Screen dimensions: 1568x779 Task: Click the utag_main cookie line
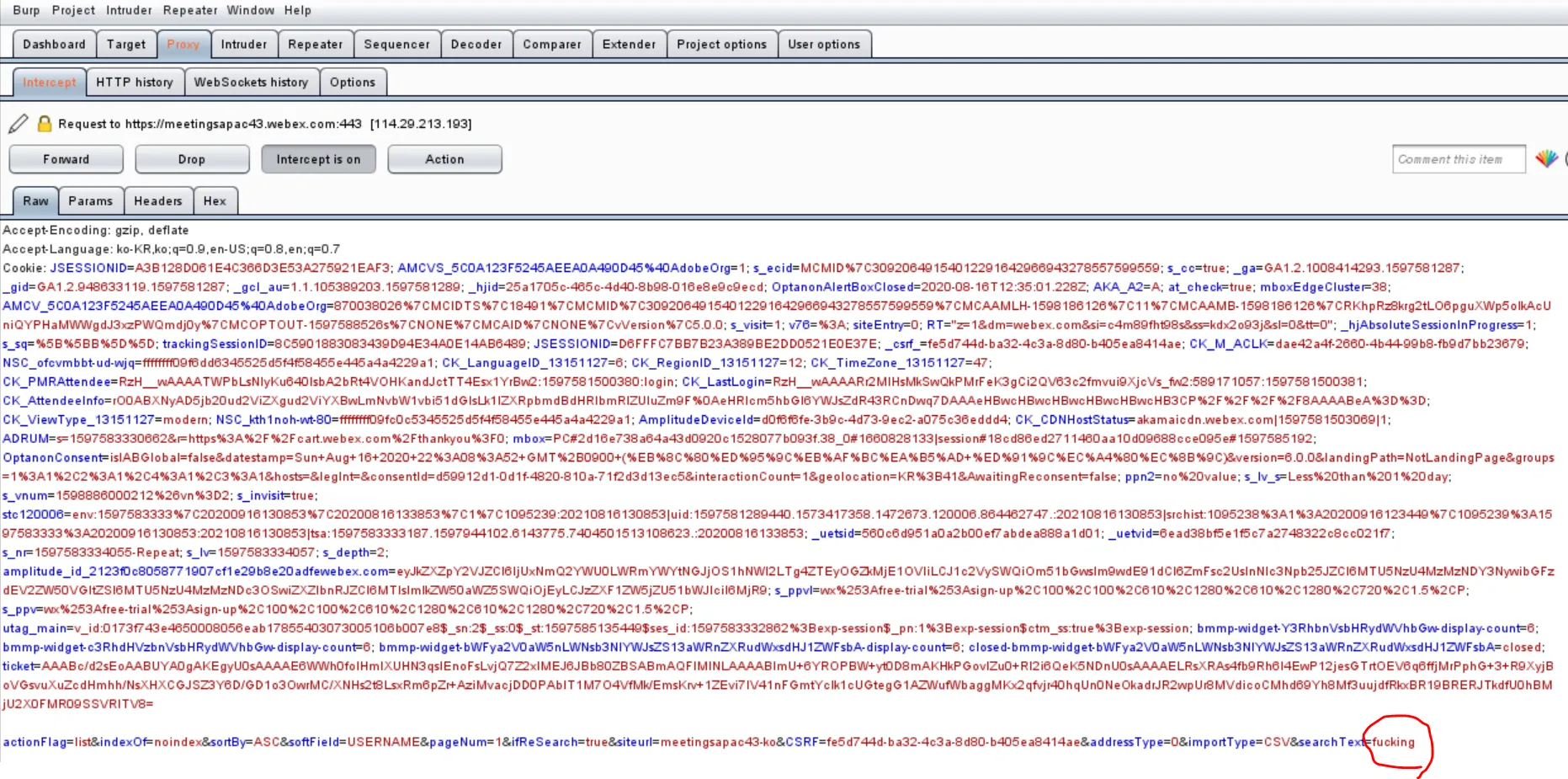tap(596, 628)
